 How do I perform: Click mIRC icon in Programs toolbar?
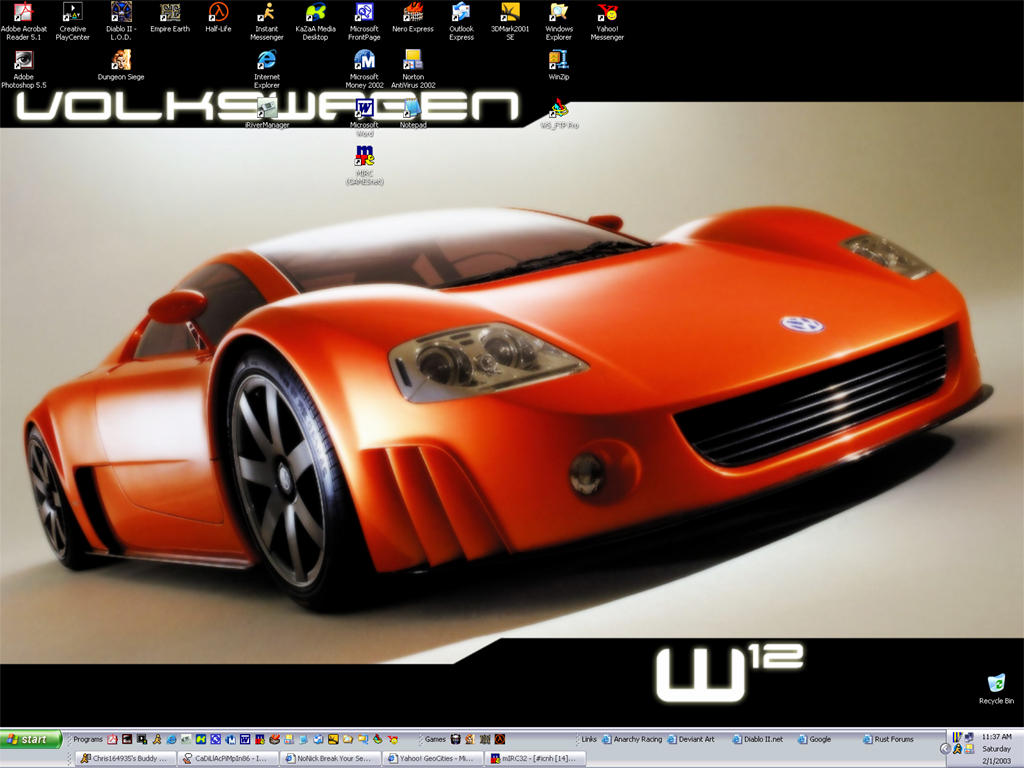coord(259,739)
